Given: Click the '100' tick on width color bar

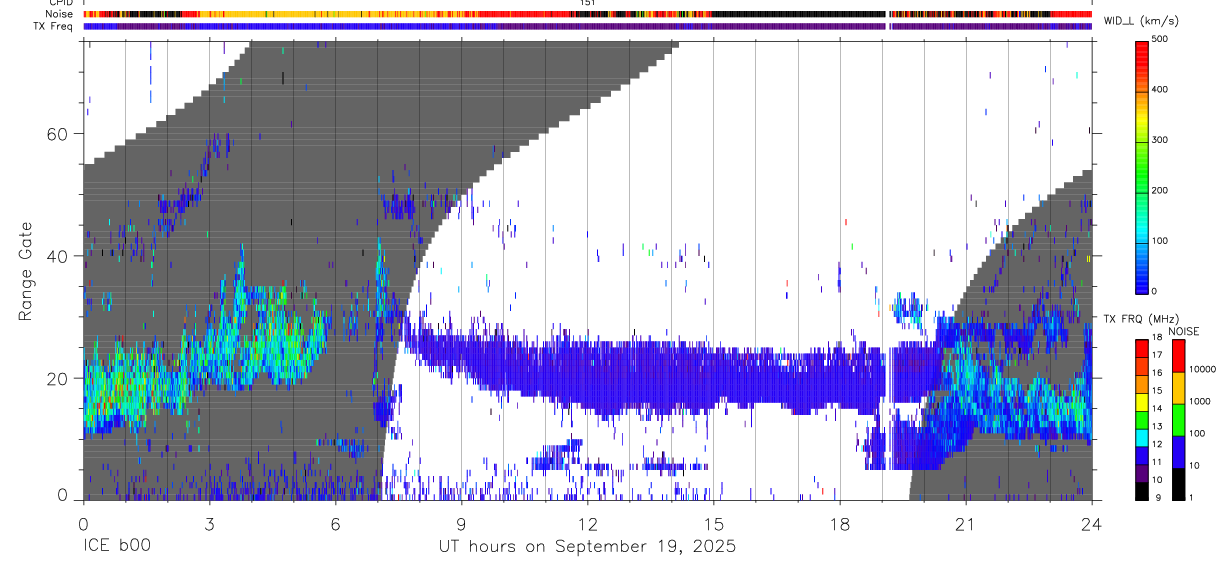Looking at the screenshot, I should coord(1161,241).
